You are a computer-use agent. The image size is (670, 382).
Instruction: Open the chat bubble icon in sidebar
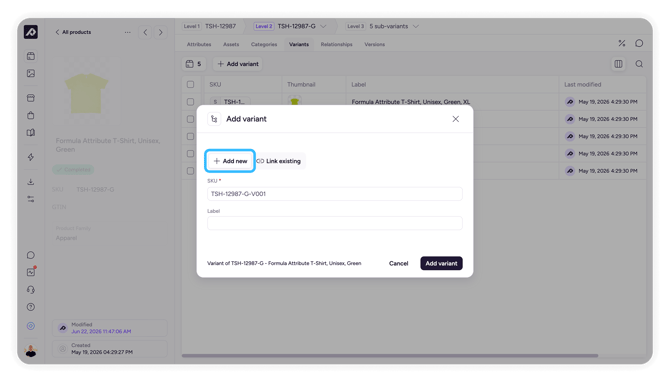tap(31, 255)
